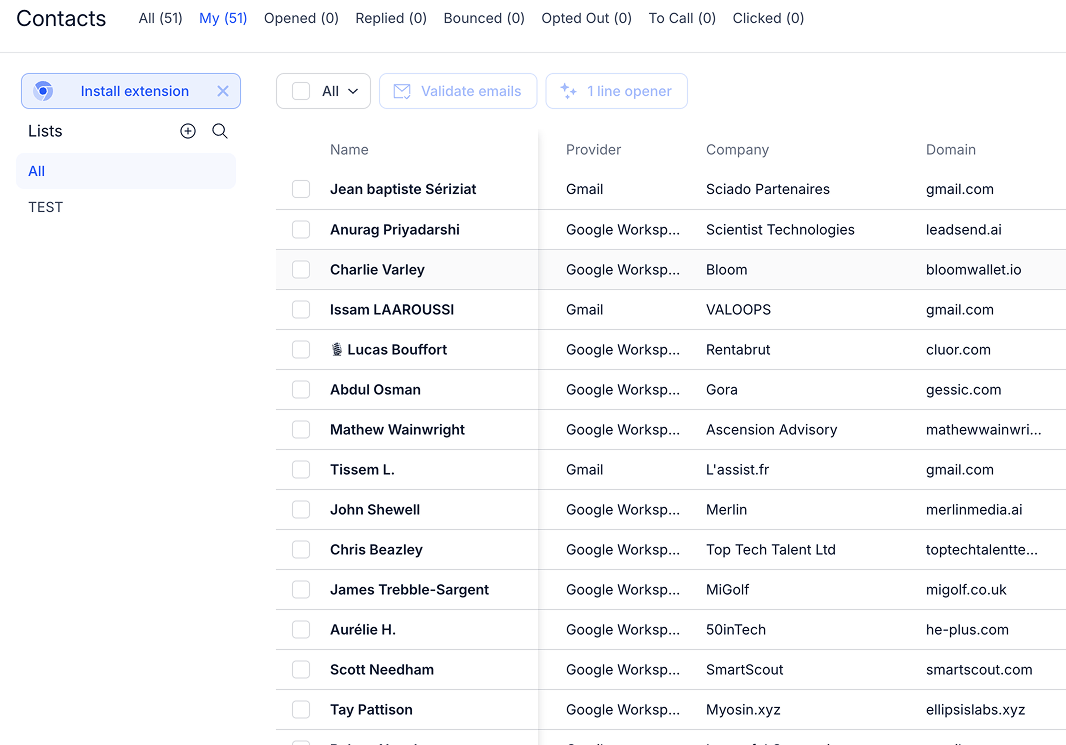Click Validate emails button
The image size is (1066, 745).
pos(458,91)
